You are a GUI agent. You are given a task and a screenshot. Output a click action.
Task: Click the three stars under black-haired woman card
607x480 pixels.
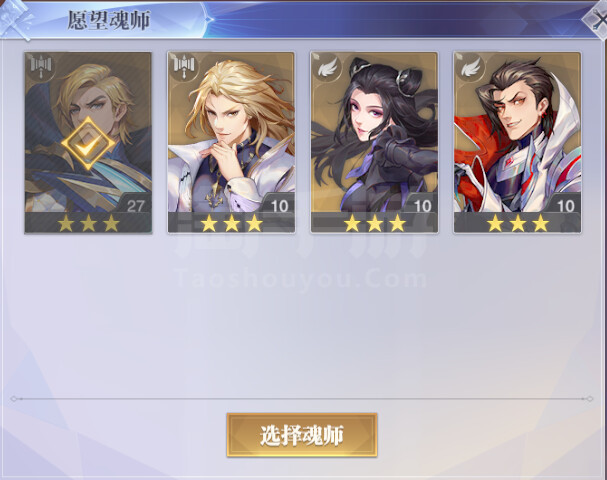(x=375, y=223)
